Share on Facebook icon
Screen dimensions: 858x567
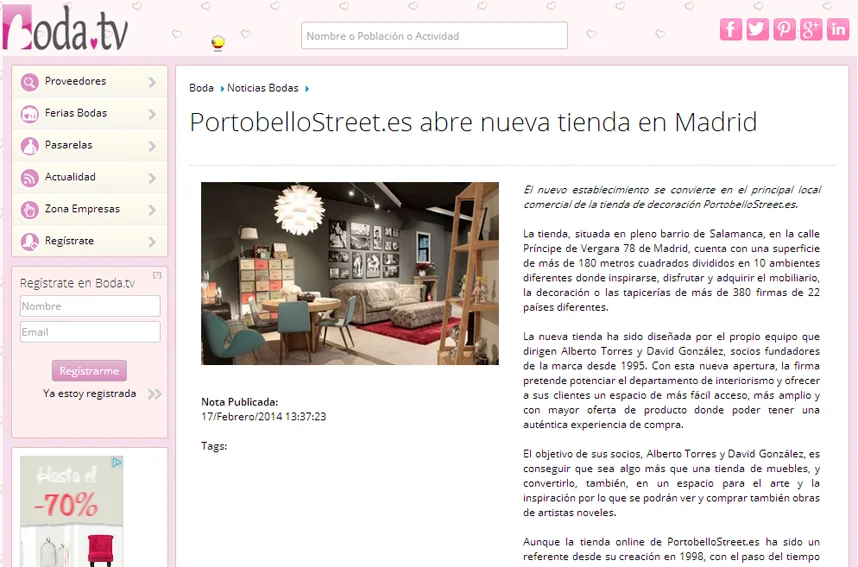[x=731, y=29]
